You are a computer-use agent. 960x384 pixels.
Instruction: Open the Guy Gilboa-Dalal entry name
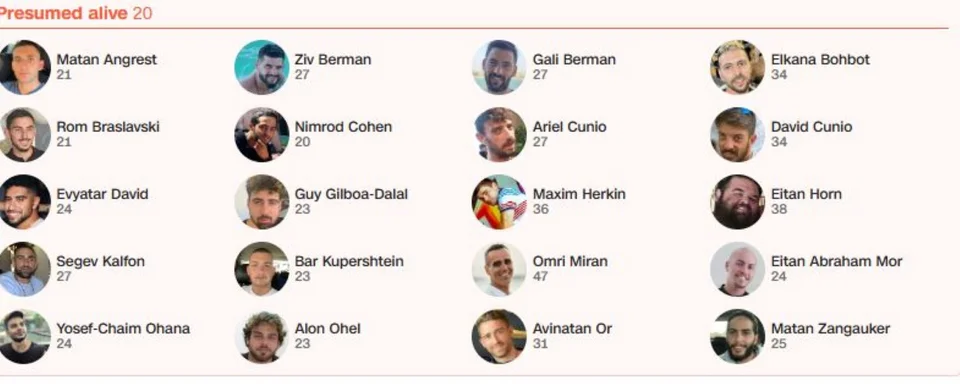351,194
